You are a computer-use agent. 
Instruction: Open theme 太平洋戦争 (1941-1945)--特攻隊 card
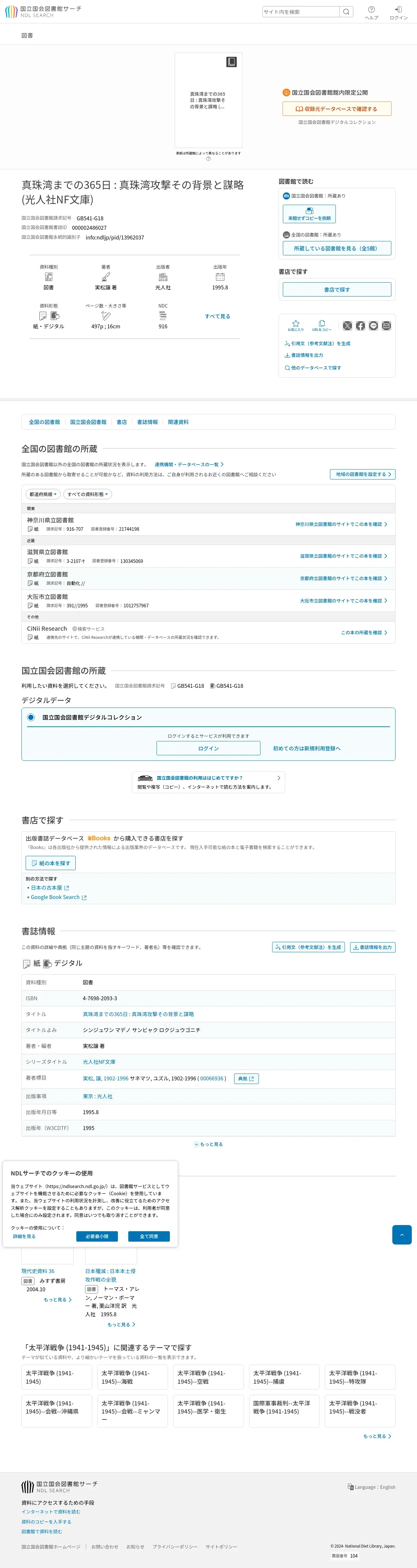360,1377
